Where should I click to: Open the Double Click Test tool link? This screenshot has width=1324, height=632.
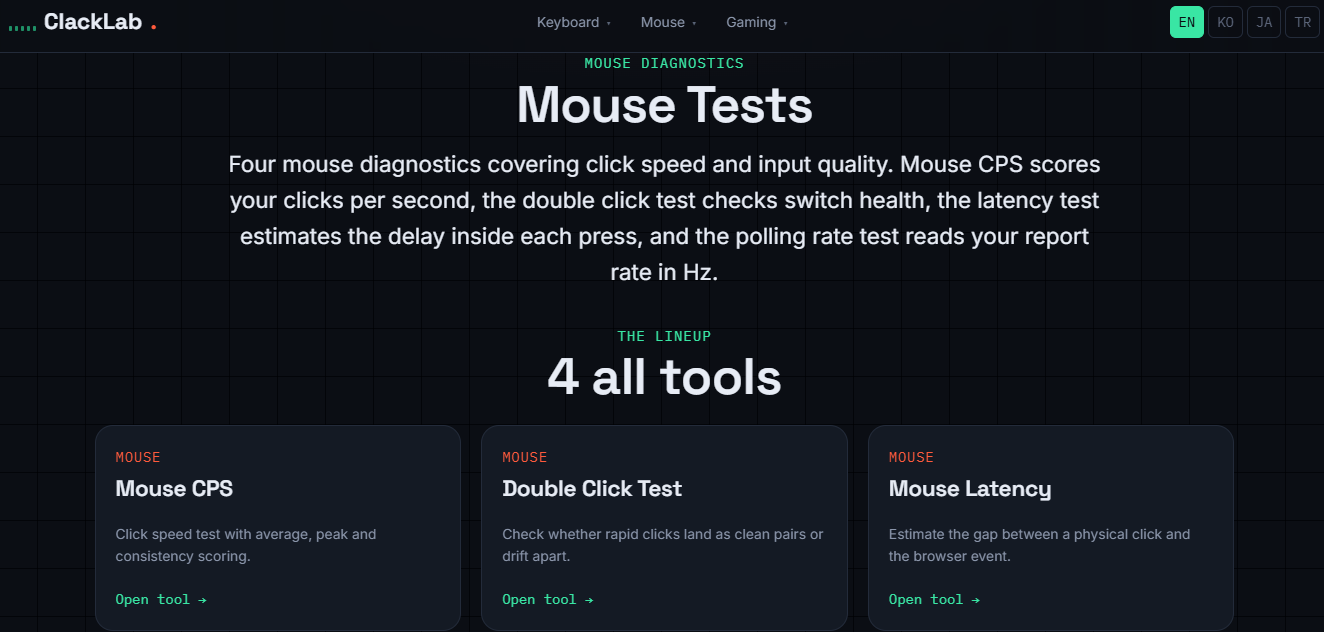click(548, 599)
